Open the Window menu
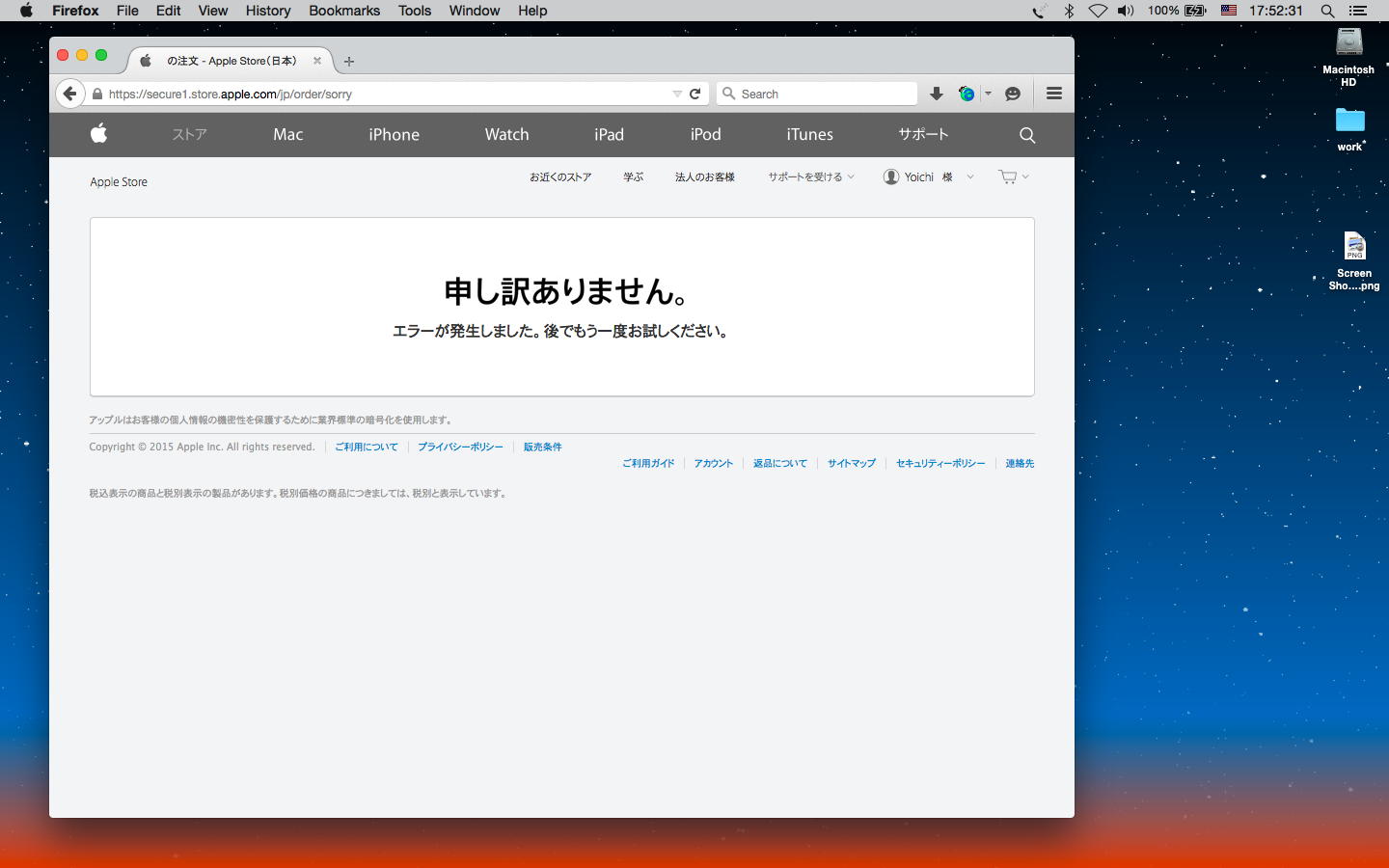Image resolution: width=1389 pixels, height=868 pixels. point(475,11)
